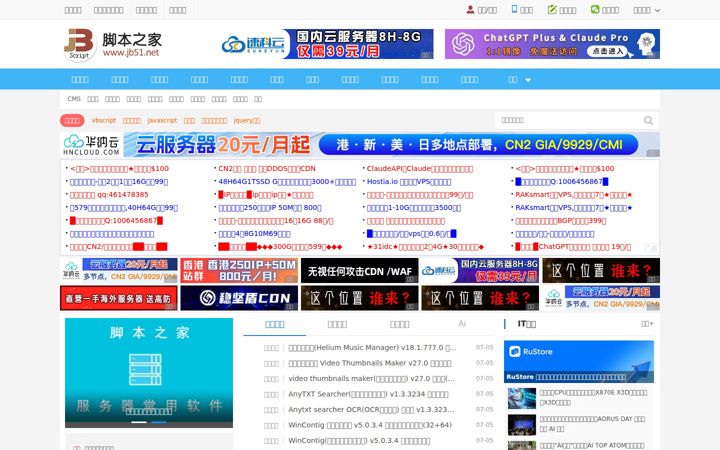Open the qq:461478385 ad link
The height and width of the screenshot is (450, 720).
[x=109, y=195]
